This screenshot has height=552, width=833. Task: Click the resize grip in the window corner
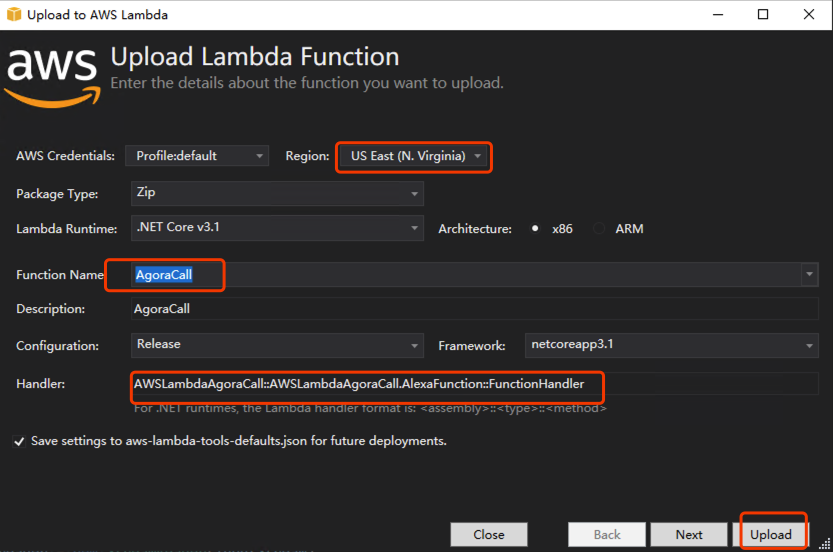point(824,544)
